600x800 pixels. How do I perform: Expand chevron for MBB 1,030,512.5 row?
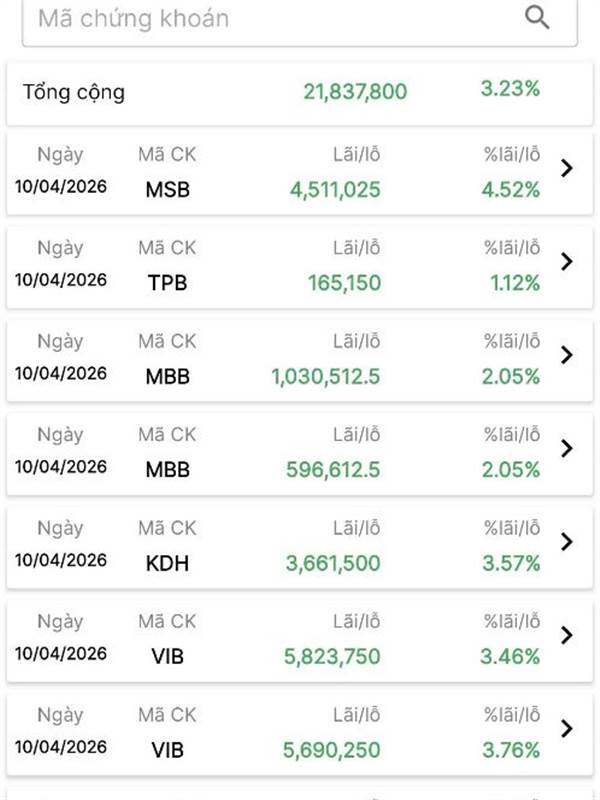click(x=567, y=355)
